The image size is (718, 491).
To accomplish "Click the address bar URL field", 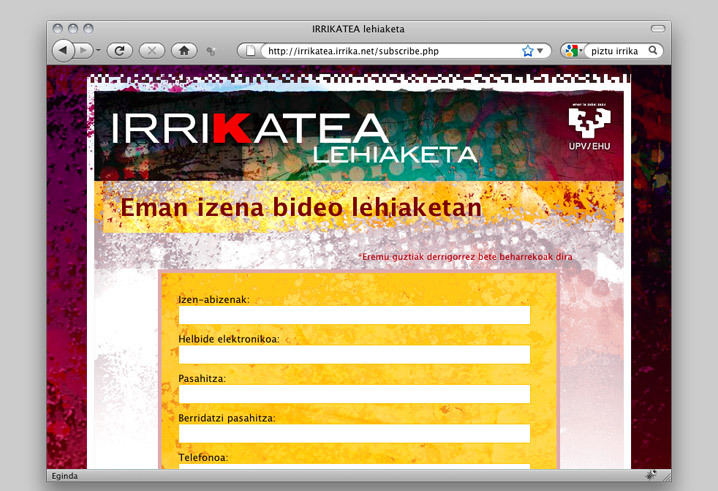I will tap(385, 50).
